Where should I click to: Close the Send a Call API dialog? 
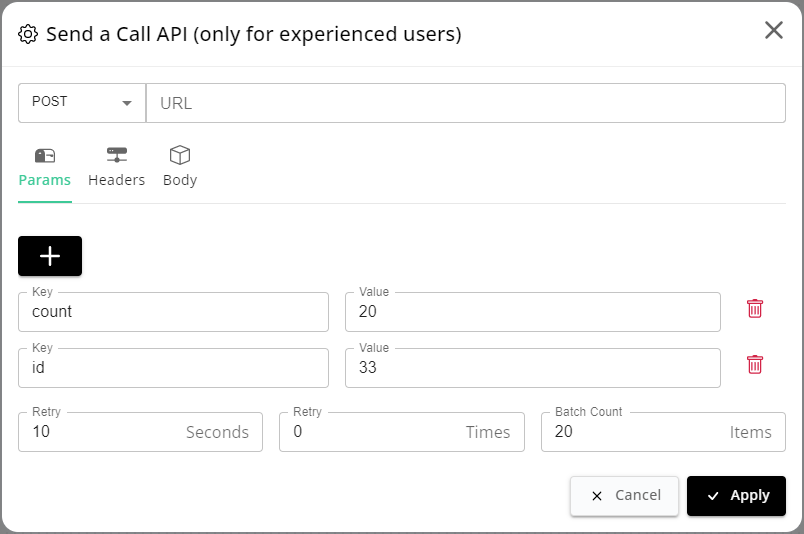click(x=774, y=30)
